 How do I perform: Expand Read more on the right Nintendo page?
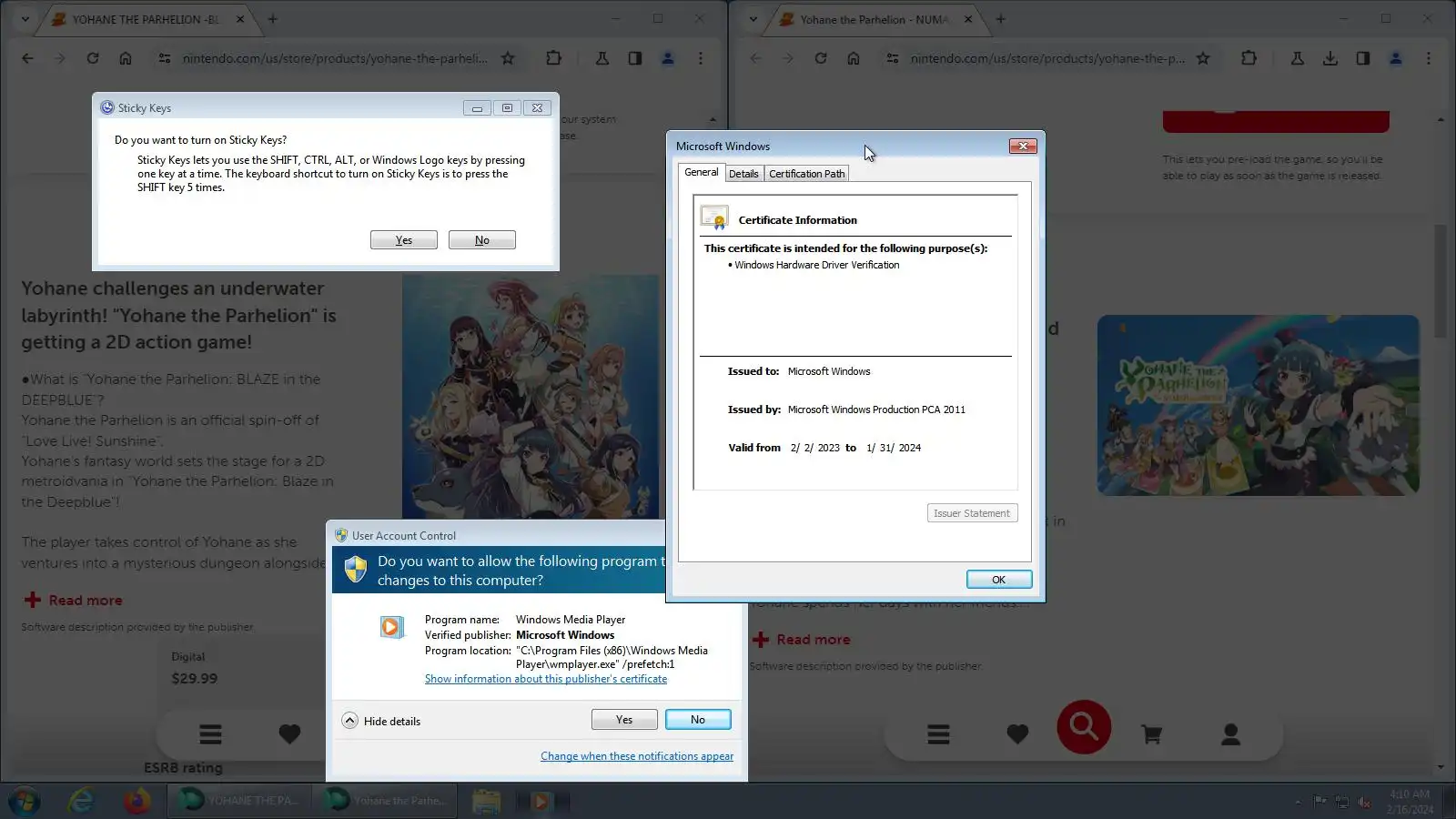pyautogui.click(x=802, y=640)
